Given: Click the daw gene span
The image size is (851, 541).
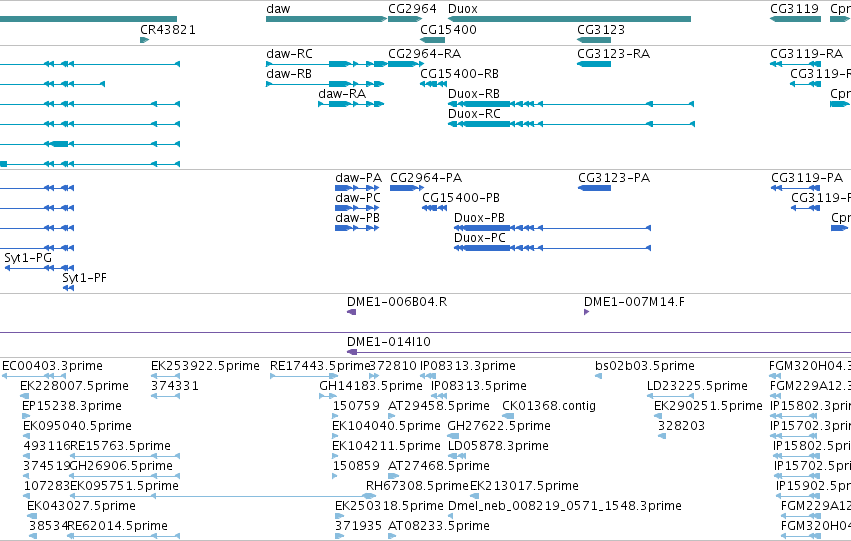Looking at the screenshot, I should click(x=326, y=19).
